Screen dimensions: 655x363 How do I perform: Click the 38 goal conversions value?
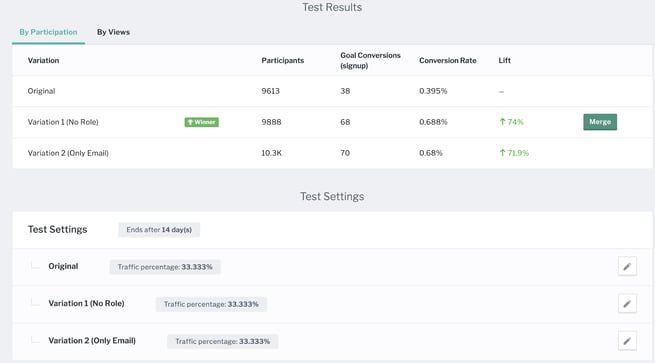(x=345, y=91)
